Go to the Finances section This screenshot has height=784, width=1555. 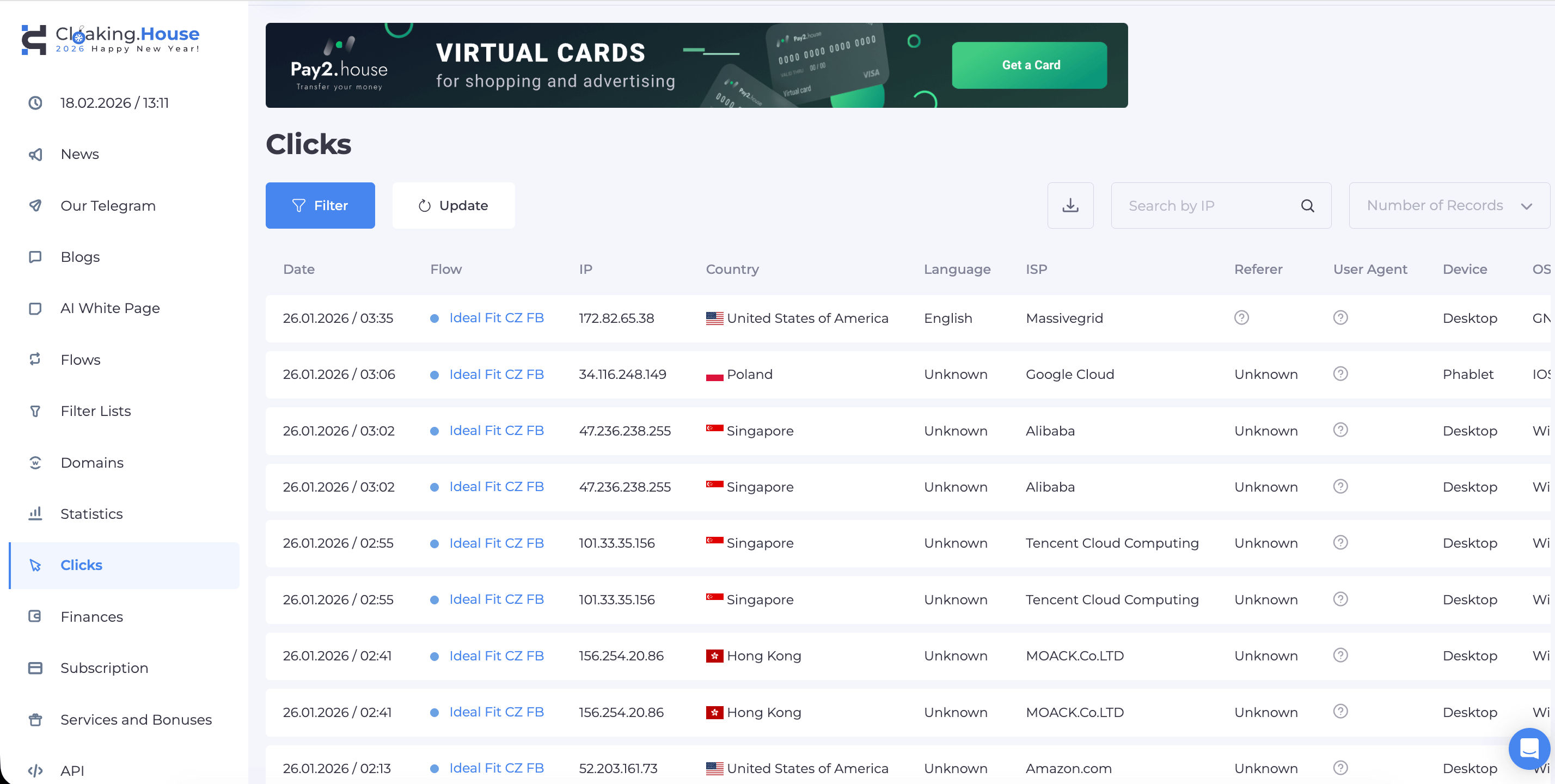[92, 616]
